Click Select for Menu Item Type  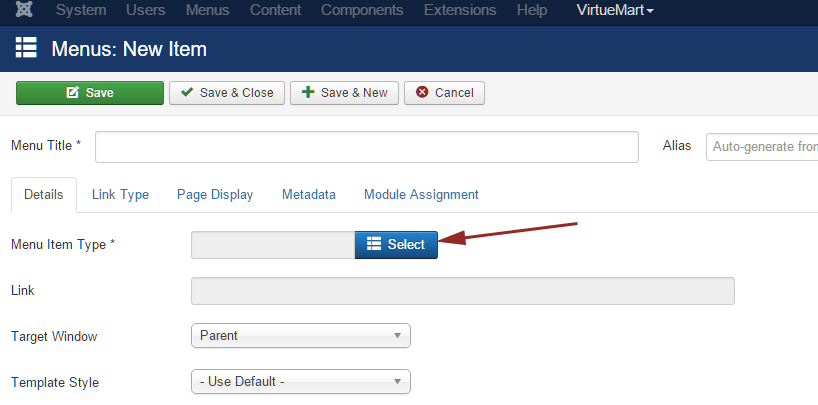(396, 245)
